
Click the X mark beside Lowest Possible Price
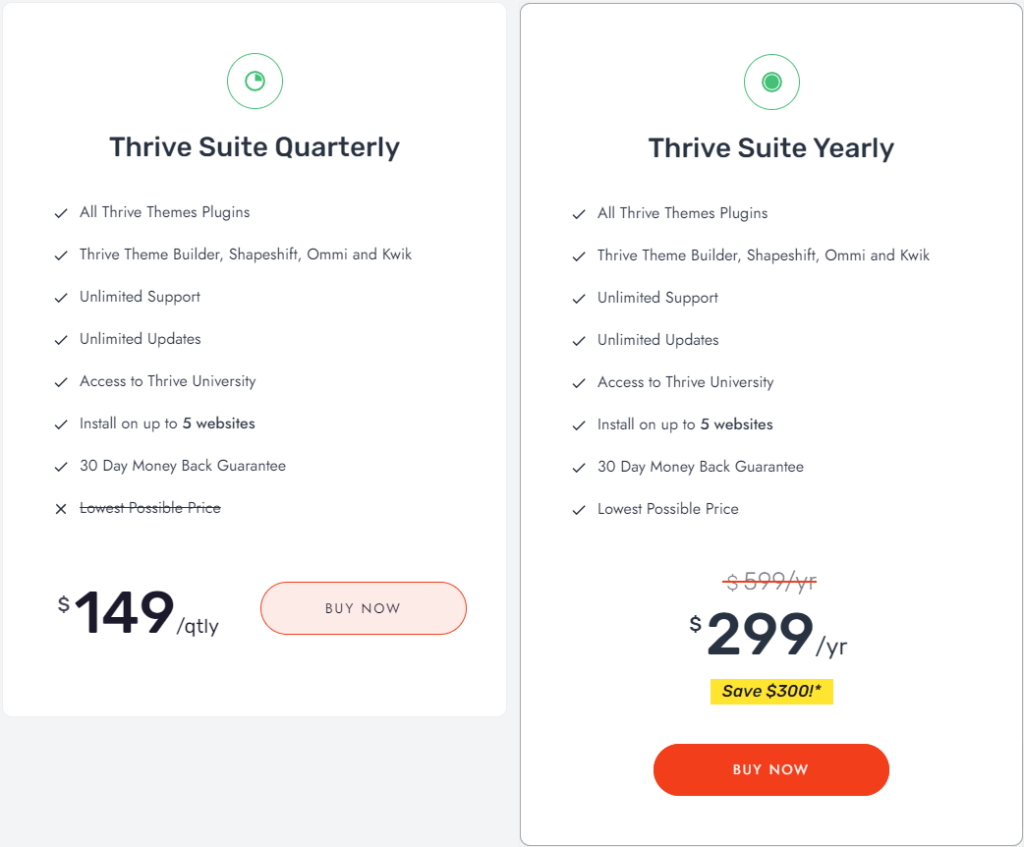pos(61,509)
